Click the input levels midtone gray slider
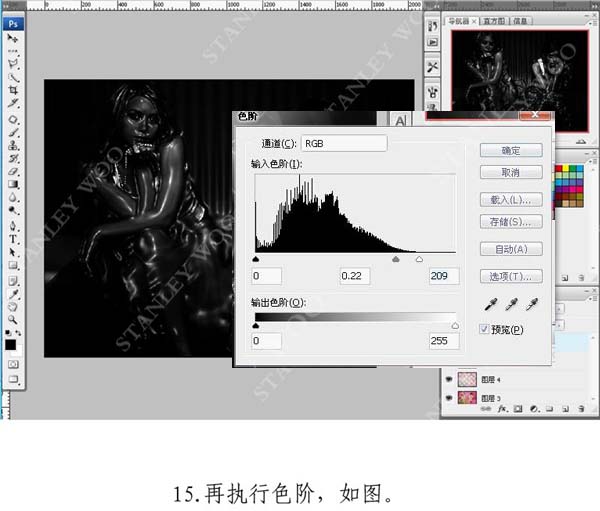The width and height of the screenshot is (600, 511). click(396, 258)
